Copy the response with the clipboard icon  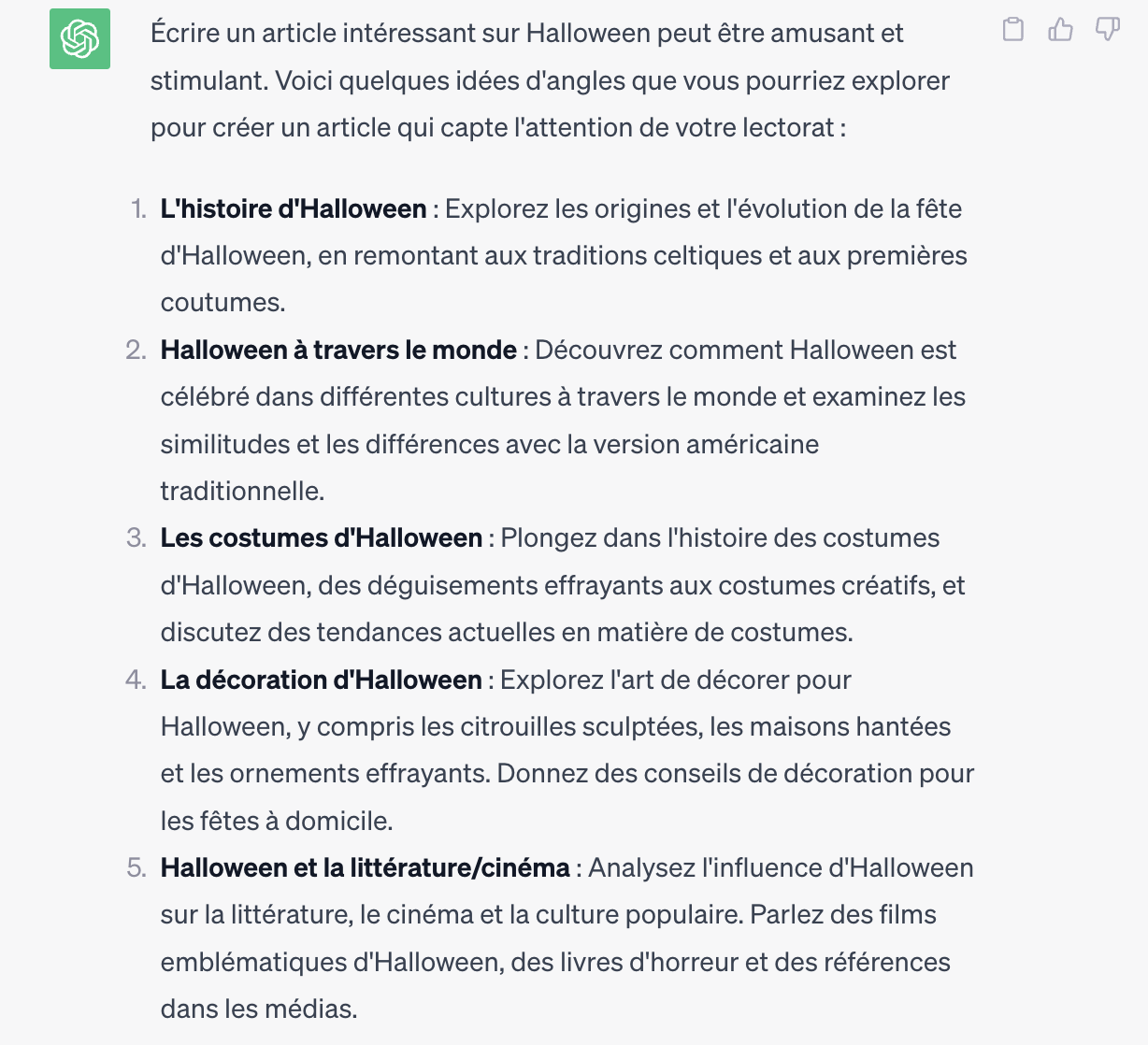(1012, 30)
